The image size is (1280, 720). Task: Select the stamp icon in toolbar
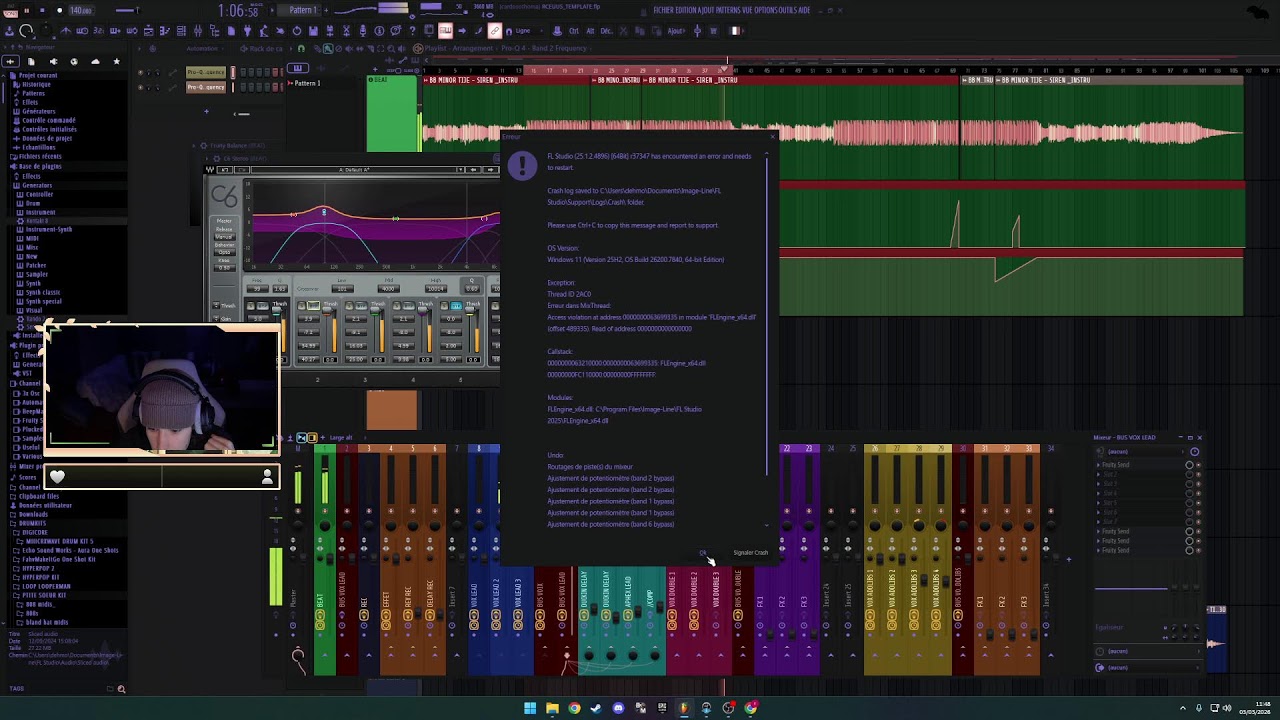tap(558, 30)
